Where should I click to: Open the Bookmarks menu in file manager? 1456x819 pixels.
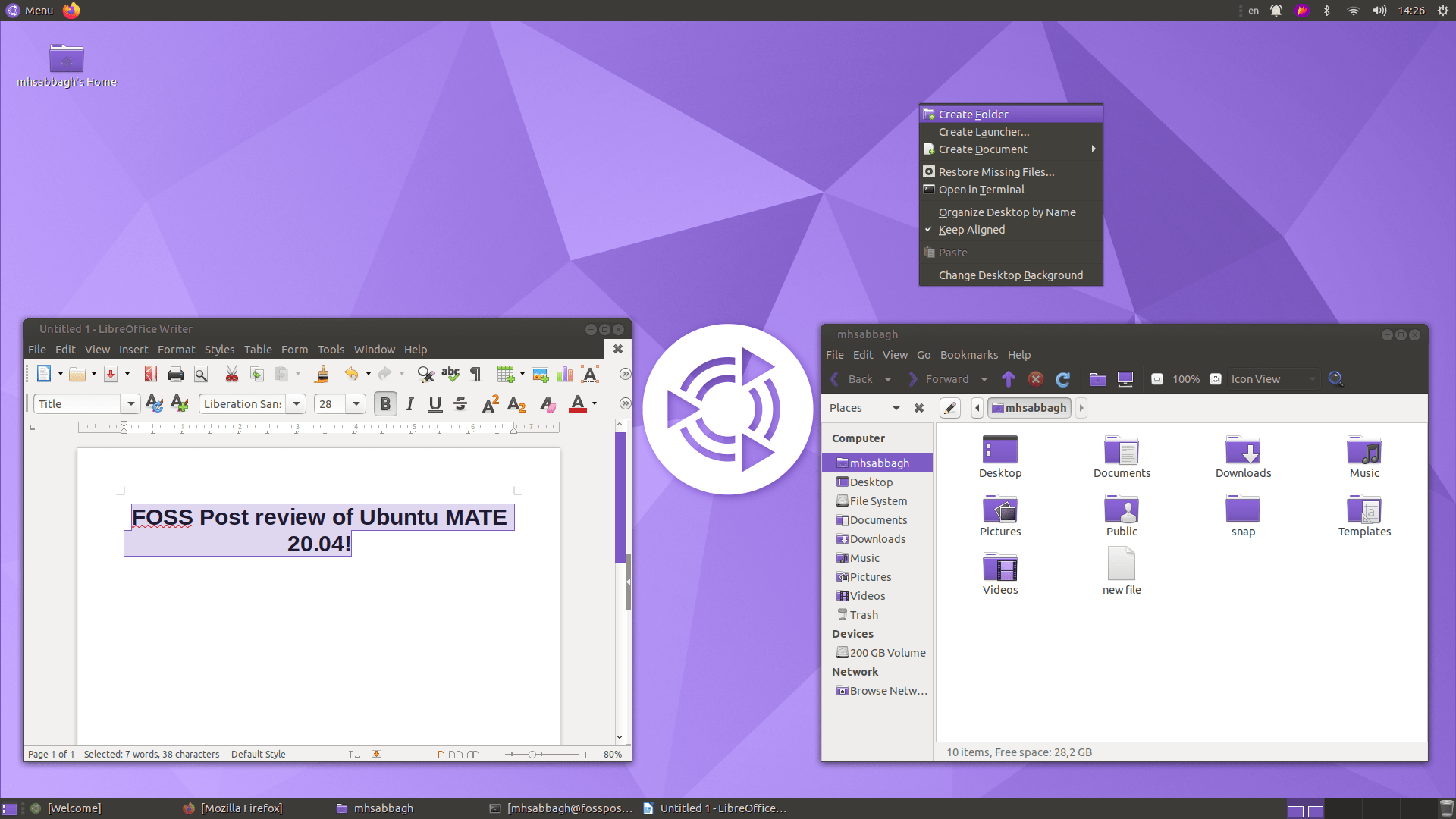coord(968,355)
